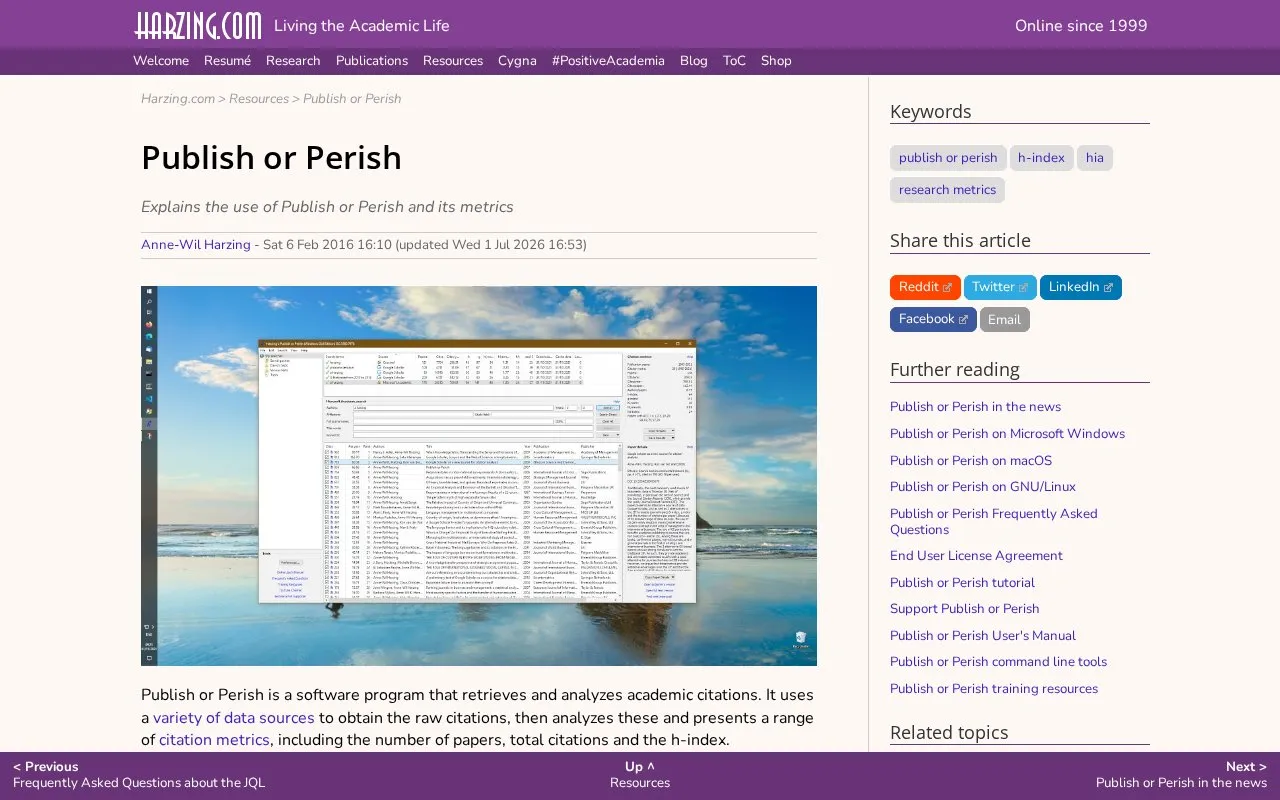Go to the Resumé page in the navigation bar
The height and width of the screenshot is (800, 1280).
[227, 61]
